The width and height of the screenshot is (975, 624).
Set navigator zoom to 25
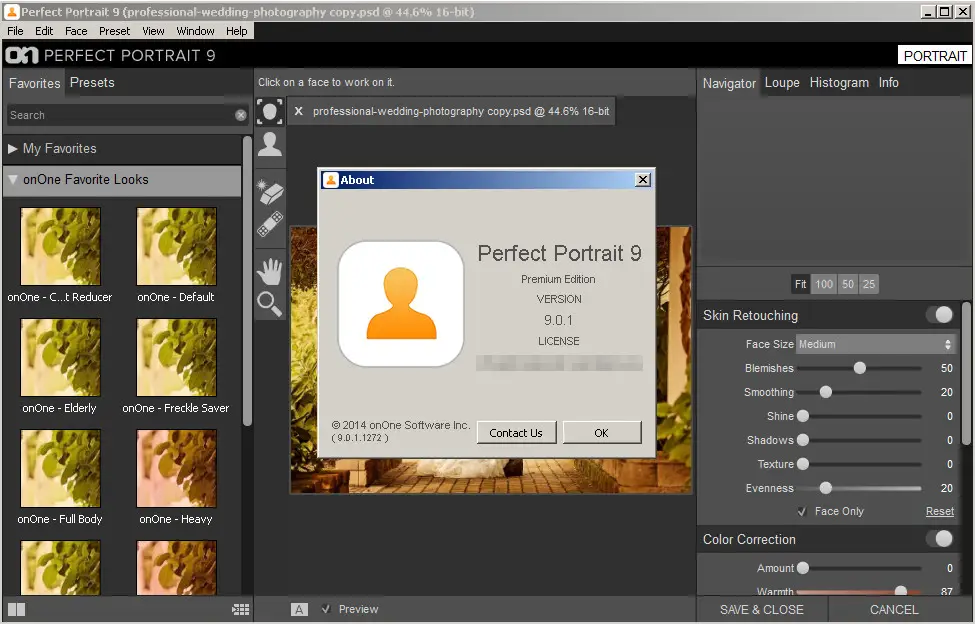pos(869,284)
